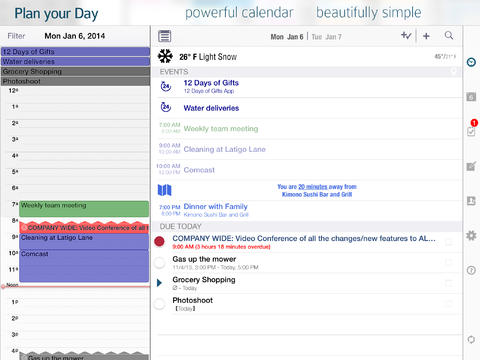Image resolution: width=480 pixels, height=360 pixels.
Task: Open search with magnifier icon
Action: click(449, 35)
